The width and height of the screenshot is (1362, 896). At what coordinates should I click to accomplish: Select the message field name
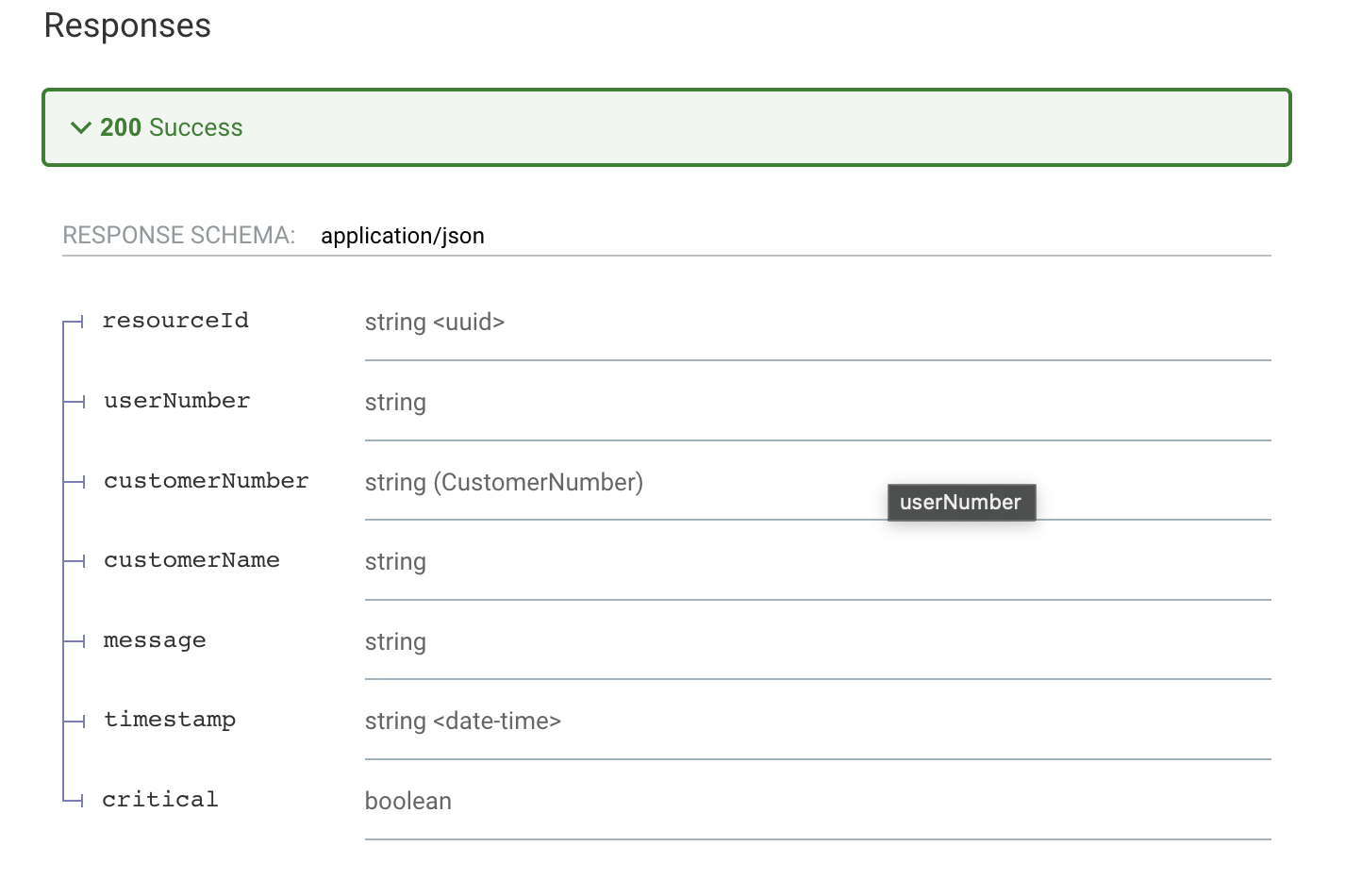pos(155,640)
